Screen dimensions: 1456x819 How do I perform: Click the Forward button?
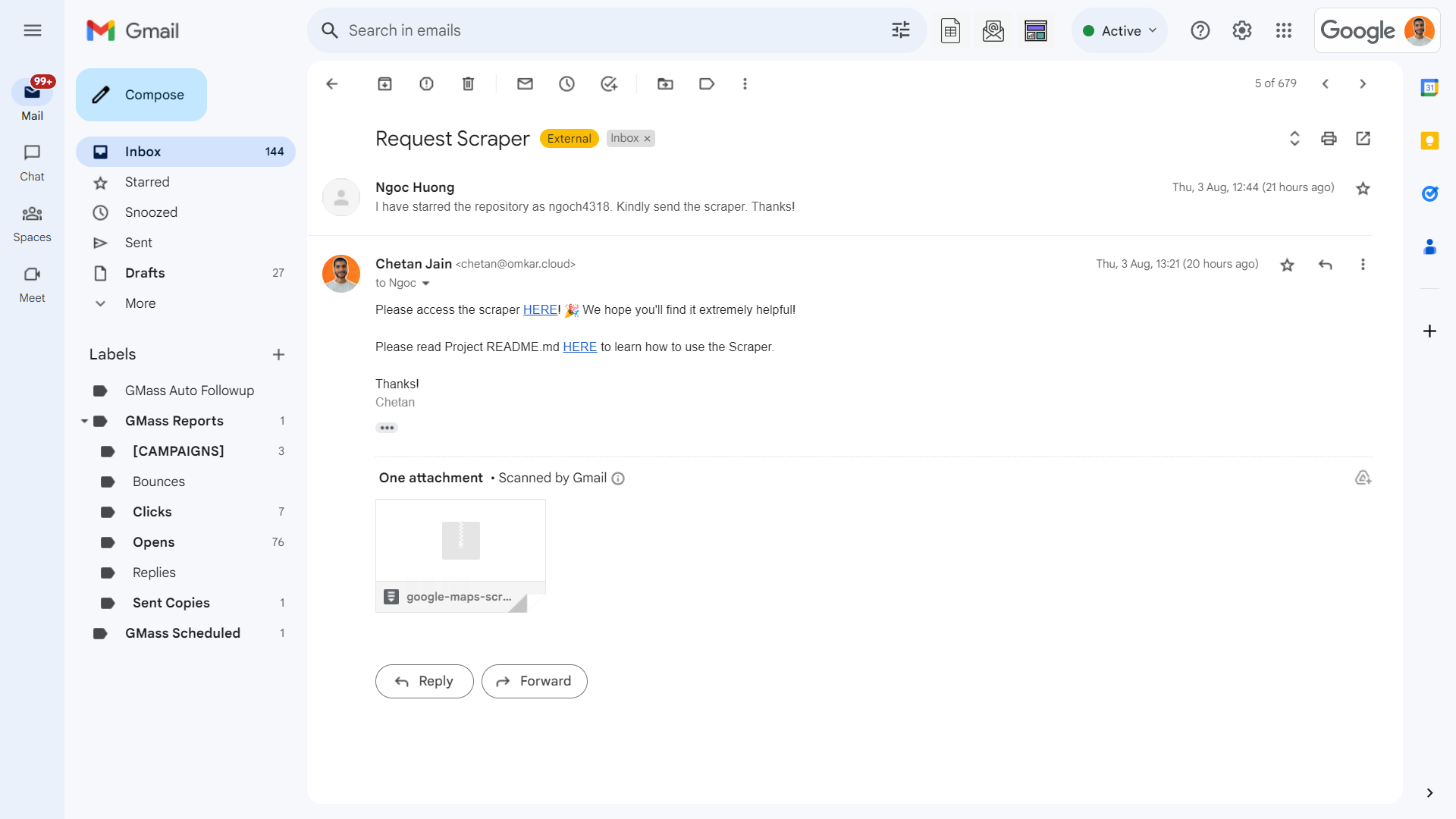[x=534, y=681]
